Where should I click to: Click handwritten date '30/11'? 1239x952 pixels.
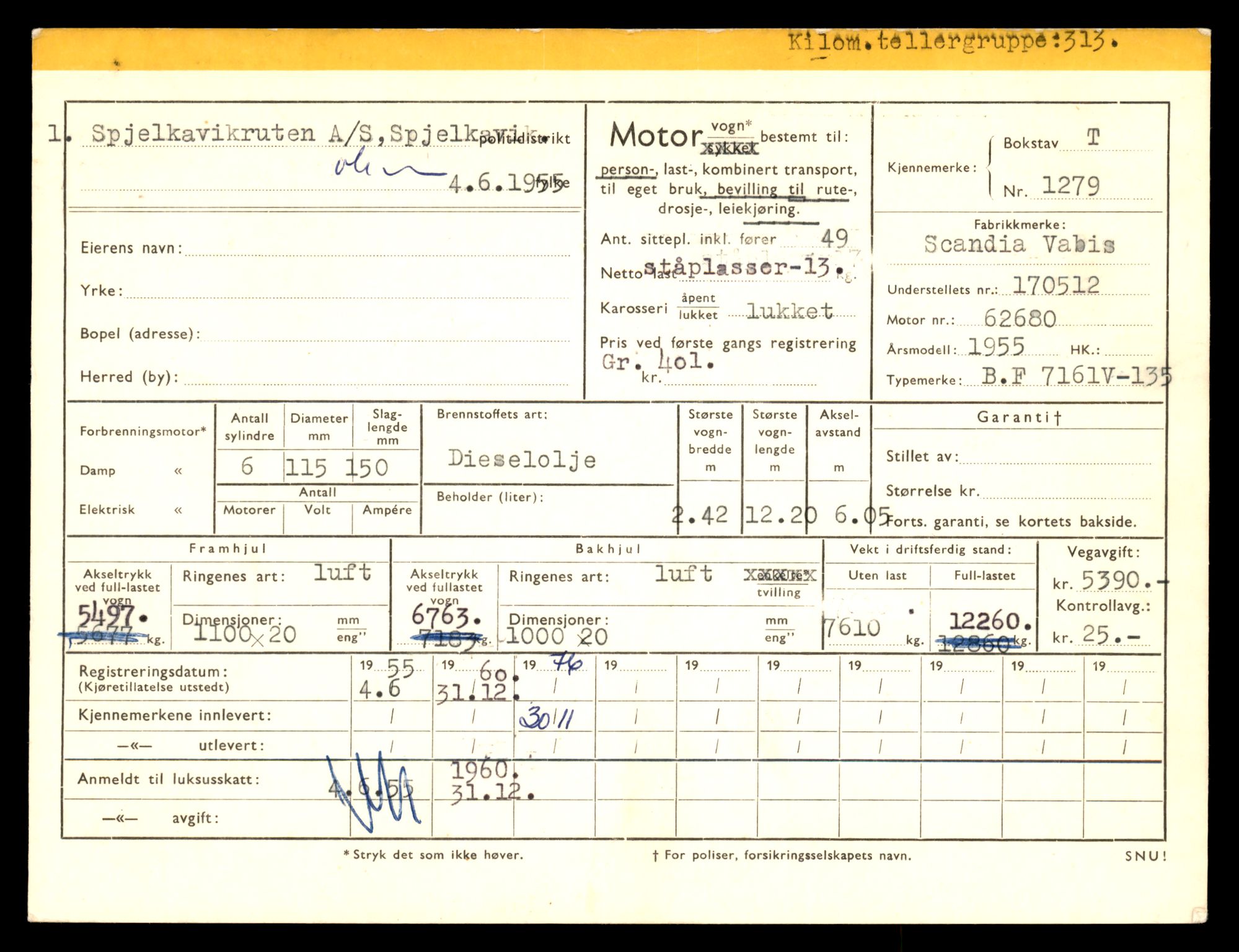546,718
